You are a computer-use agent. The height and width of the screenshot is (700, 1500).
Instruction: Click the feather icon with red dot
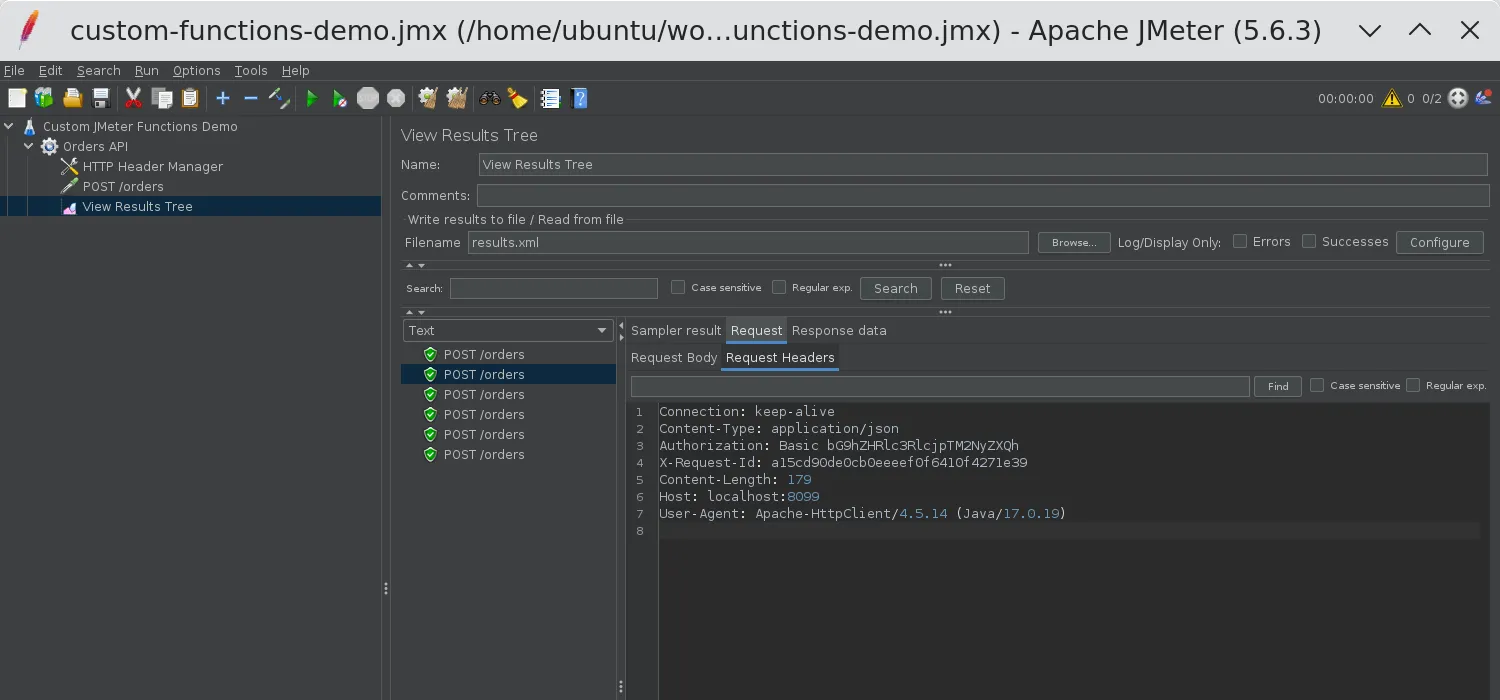coord(1483,98)
